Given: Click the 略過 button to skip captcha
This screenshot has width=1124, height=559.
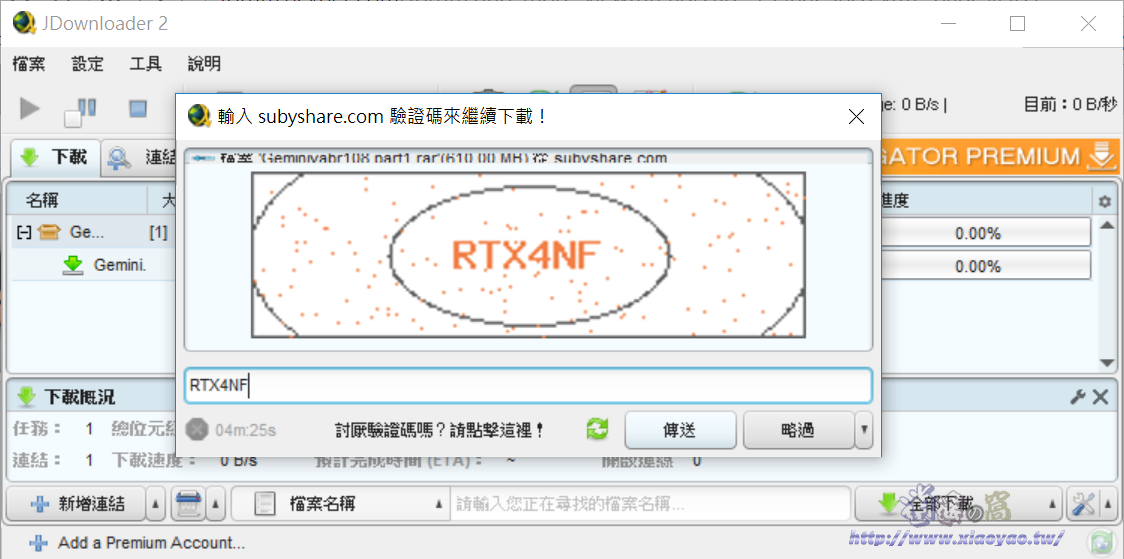Looking at the screenshot, I should [x=798, y=430].
